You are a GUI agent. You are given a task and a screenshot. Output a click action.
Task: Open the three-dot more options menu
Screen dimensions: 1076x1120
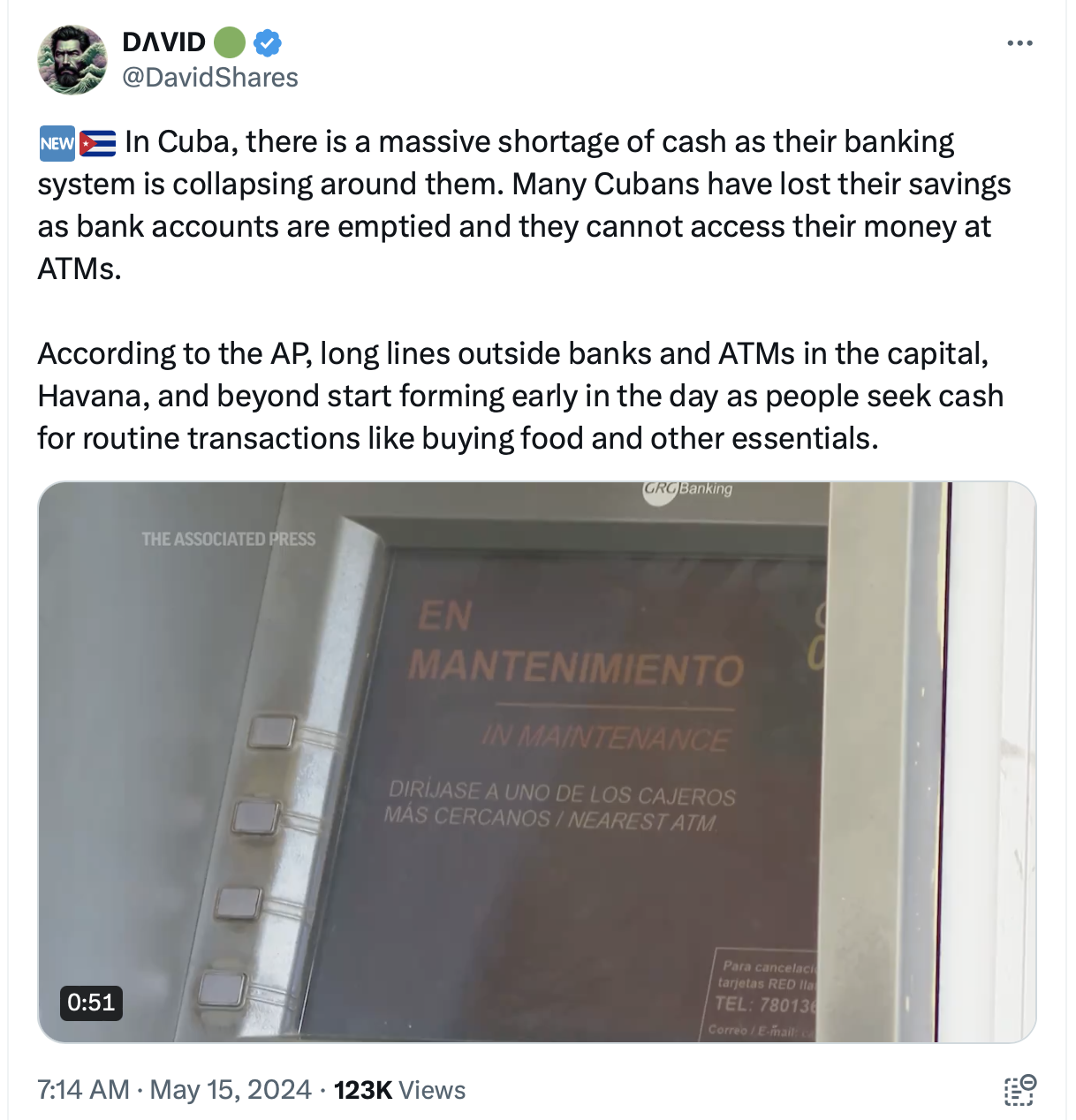pos(1019,43)
